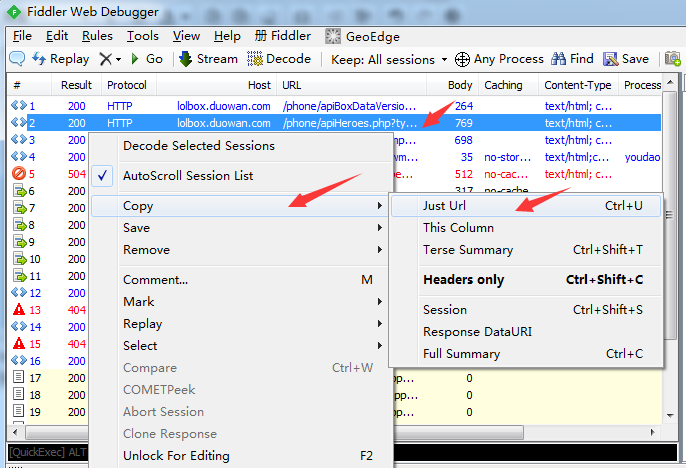Select This Column copy option

pos(526,227)
